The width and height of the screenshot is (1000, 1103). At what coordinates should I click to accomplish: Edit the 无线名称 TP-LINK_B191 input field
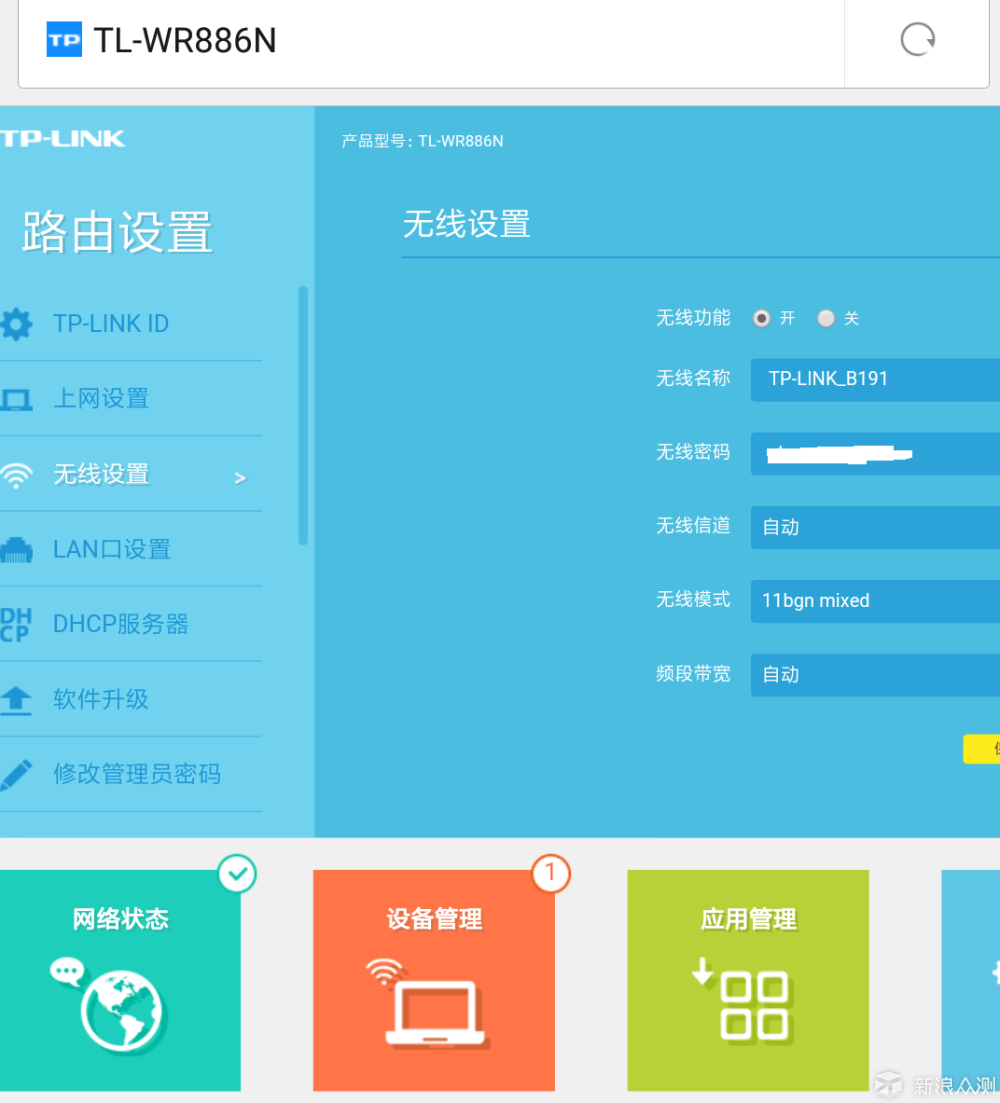(x=875, y=379)
